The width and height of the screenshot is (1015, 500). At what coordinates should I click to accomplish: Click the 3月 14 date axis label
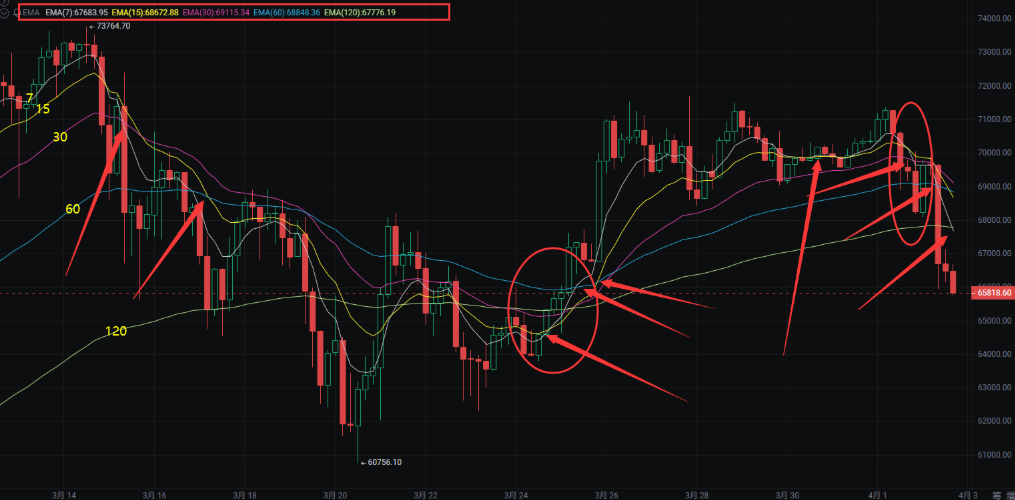(x=65, y=495)
